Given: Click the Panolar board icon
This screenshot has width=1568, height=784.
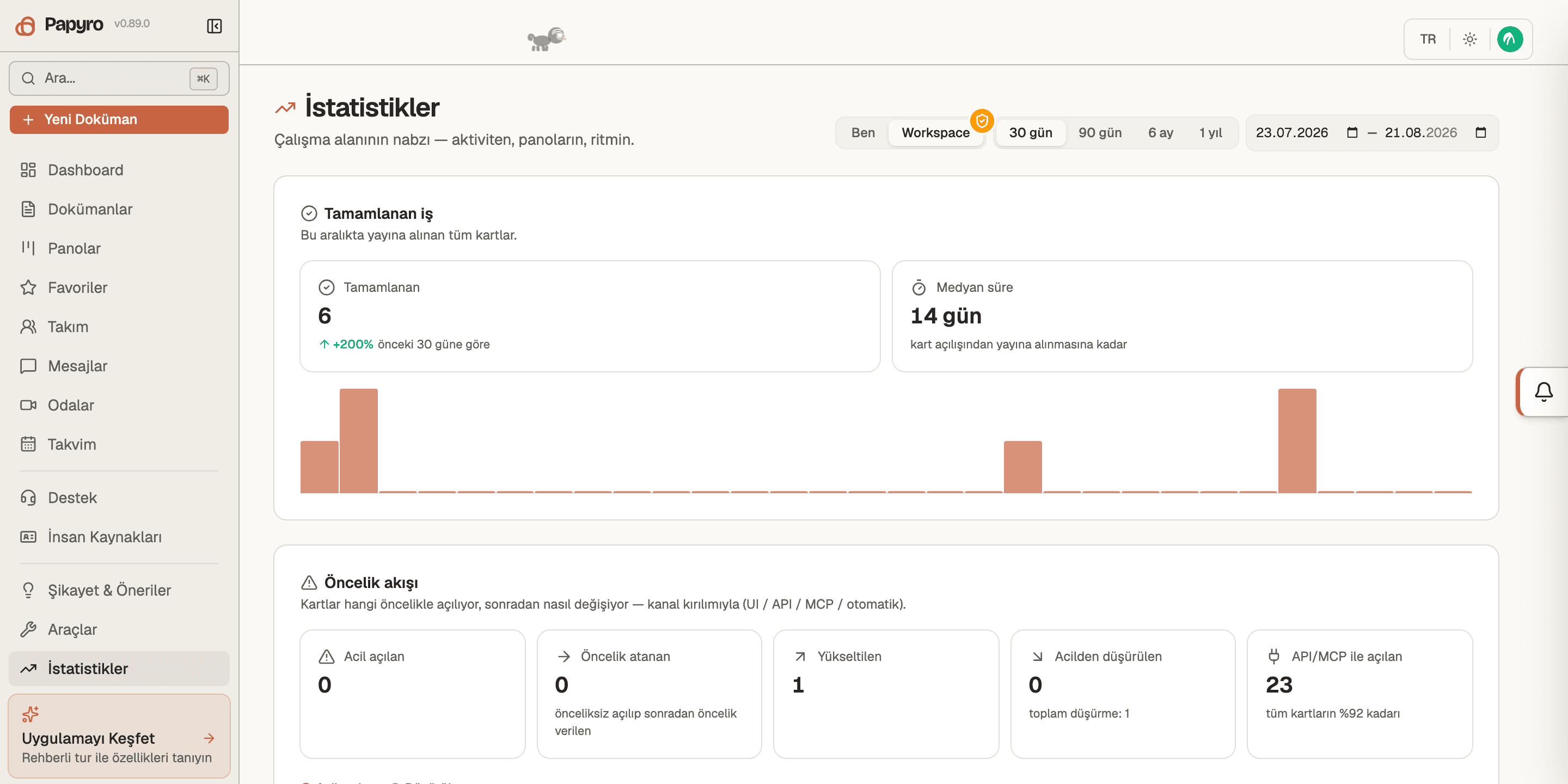Looking at the screenshot, I should click(28, 248).
